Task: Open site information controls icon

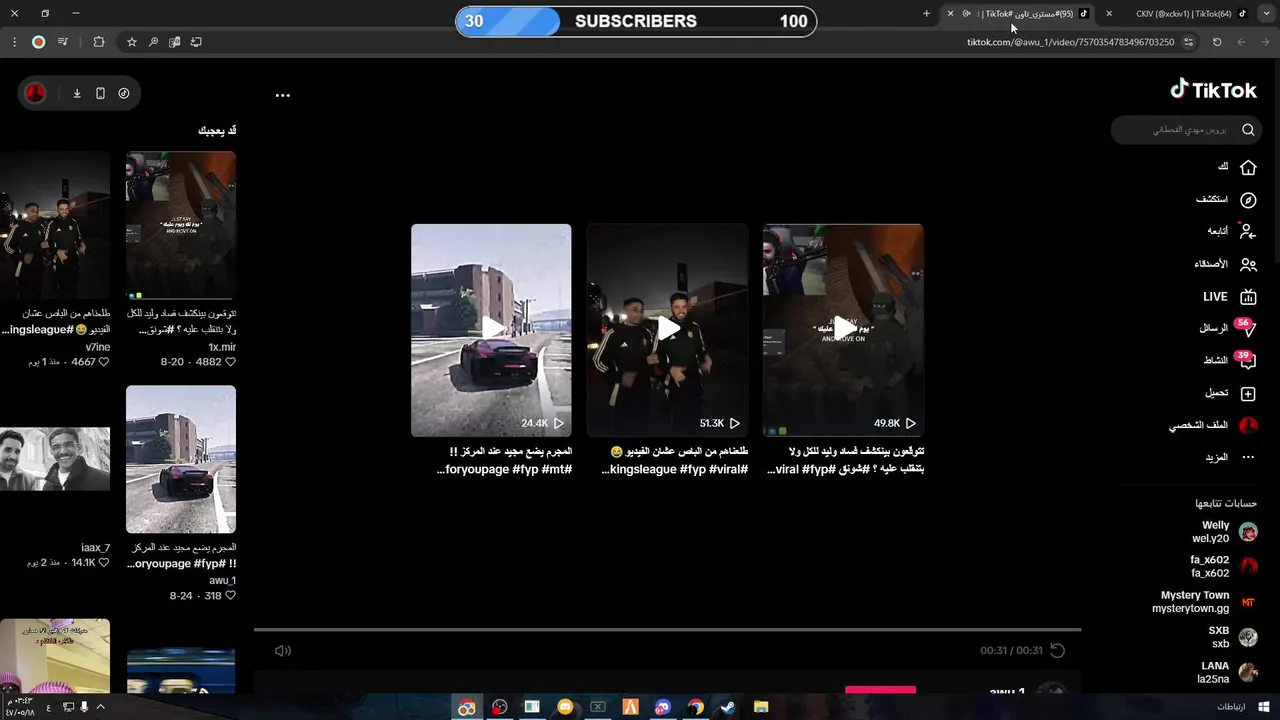Action: 1188,42
